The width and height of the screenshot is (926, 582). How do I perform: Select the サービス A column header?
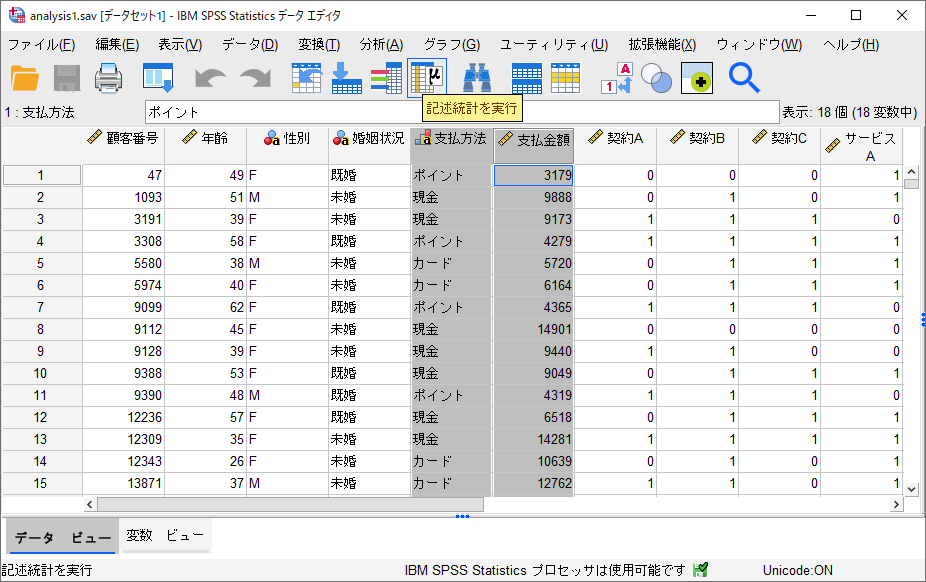coord(862,146)
